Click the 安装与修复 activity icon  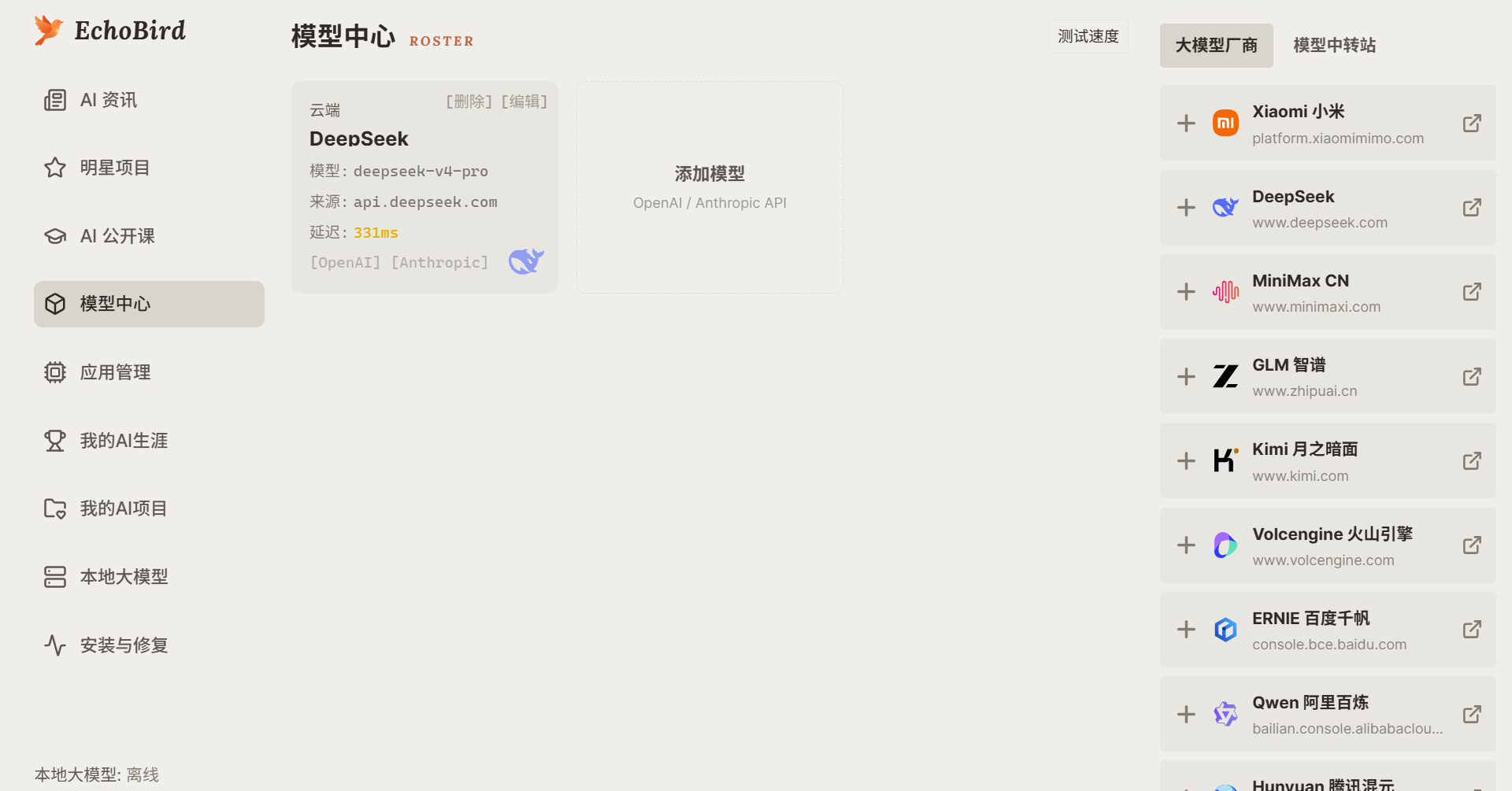tap(55, 645)
